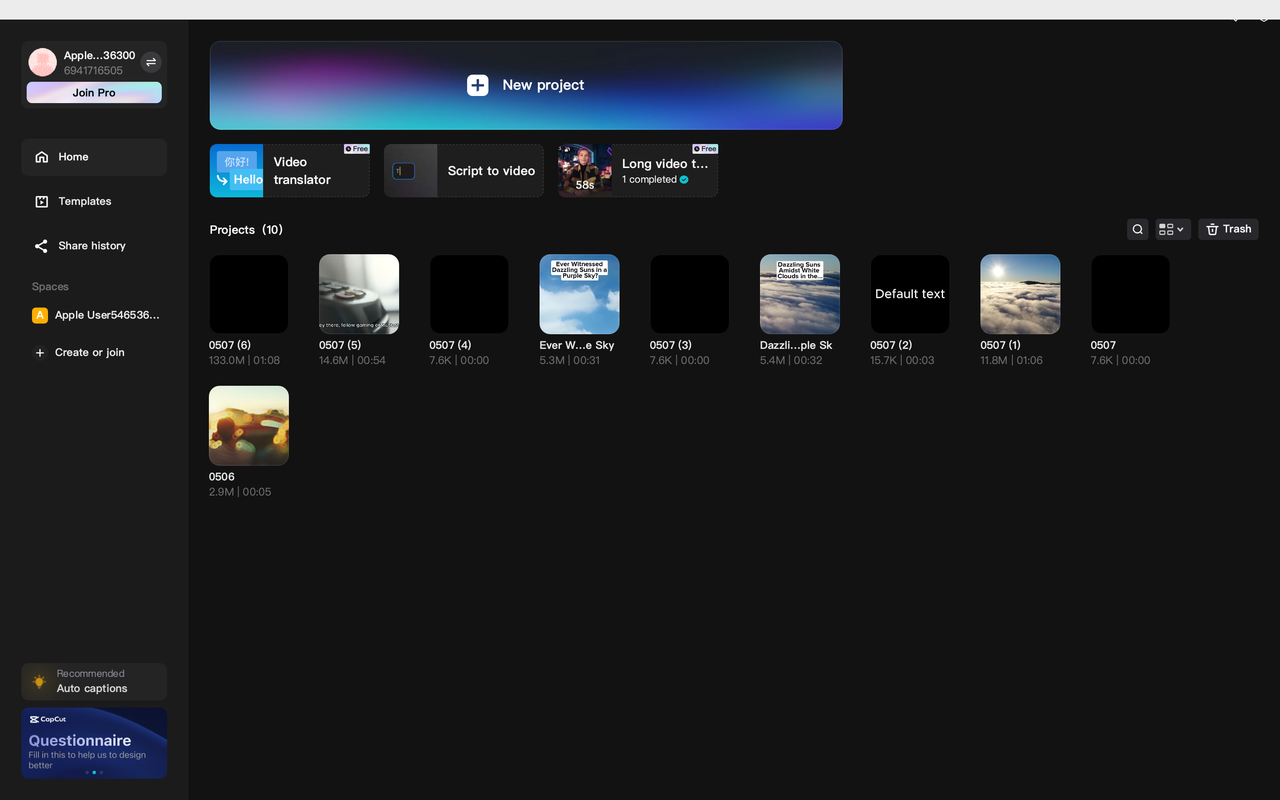The image size is (1280, 800).
Task: Open the Video translator tool
Action: pyautogui.click(x=289, y=171)
